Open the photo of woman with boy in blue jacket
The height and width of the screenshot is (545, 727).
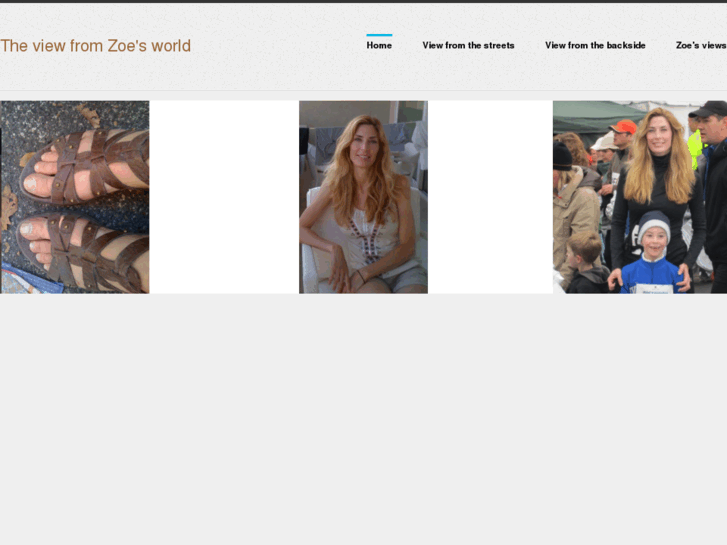click(x=640, y=197)
